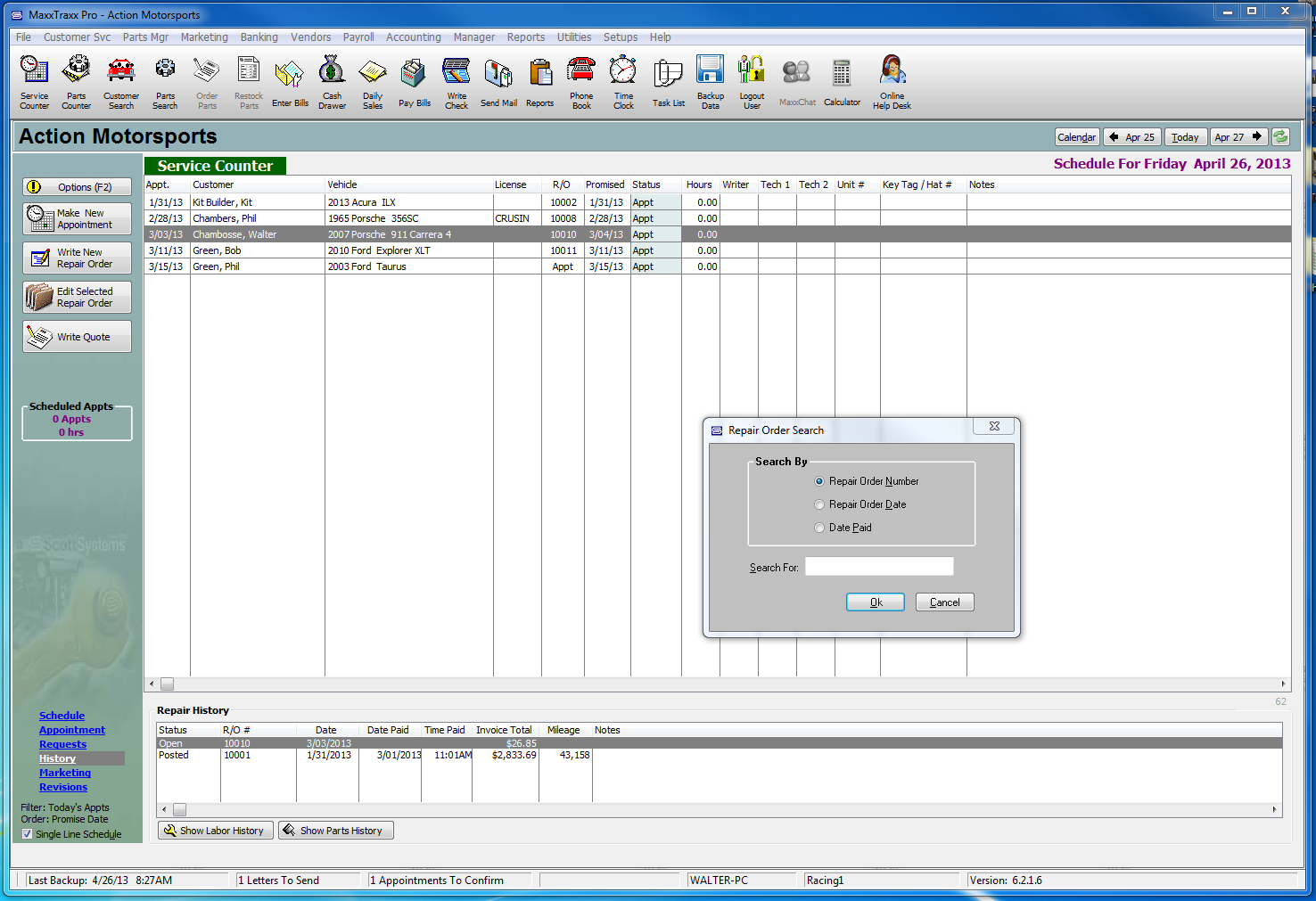
Task: Open the Utilities menu
Action: click(574, 37)
